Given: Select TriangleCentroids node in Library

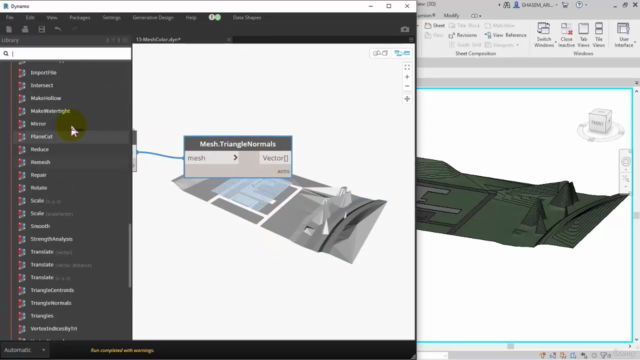Looking at the screenshot, I should (52, 290).
